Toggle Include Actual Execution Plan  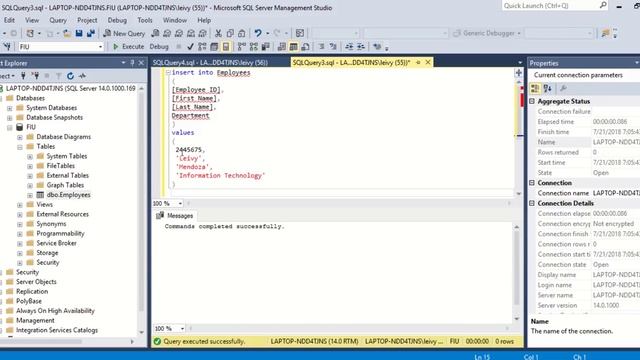[x=241, y=47]
